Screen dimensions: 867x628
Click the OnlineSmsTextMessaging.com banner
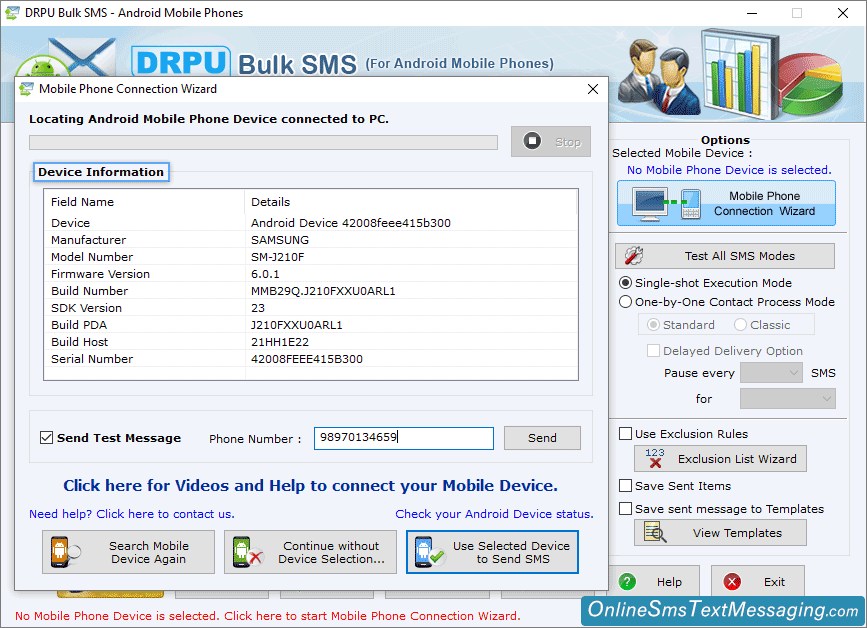pyautogui.click(x=723, y=610)
